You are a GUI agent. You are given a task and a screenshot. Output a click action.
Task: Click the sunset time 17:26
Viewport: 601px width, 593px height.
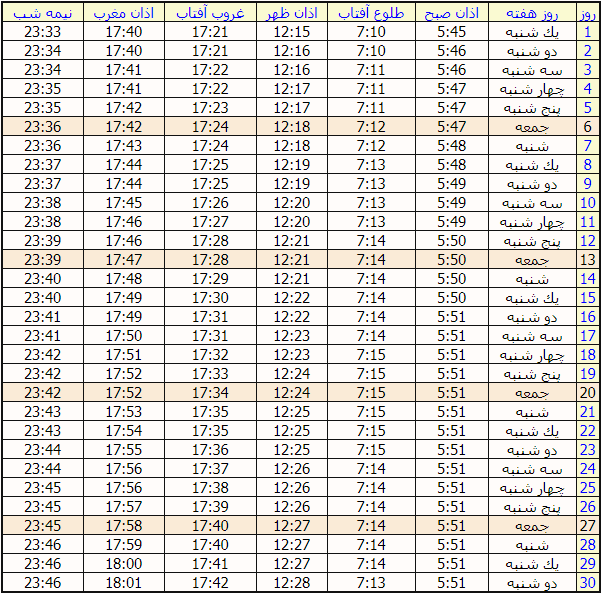click(x=210, y=202)
